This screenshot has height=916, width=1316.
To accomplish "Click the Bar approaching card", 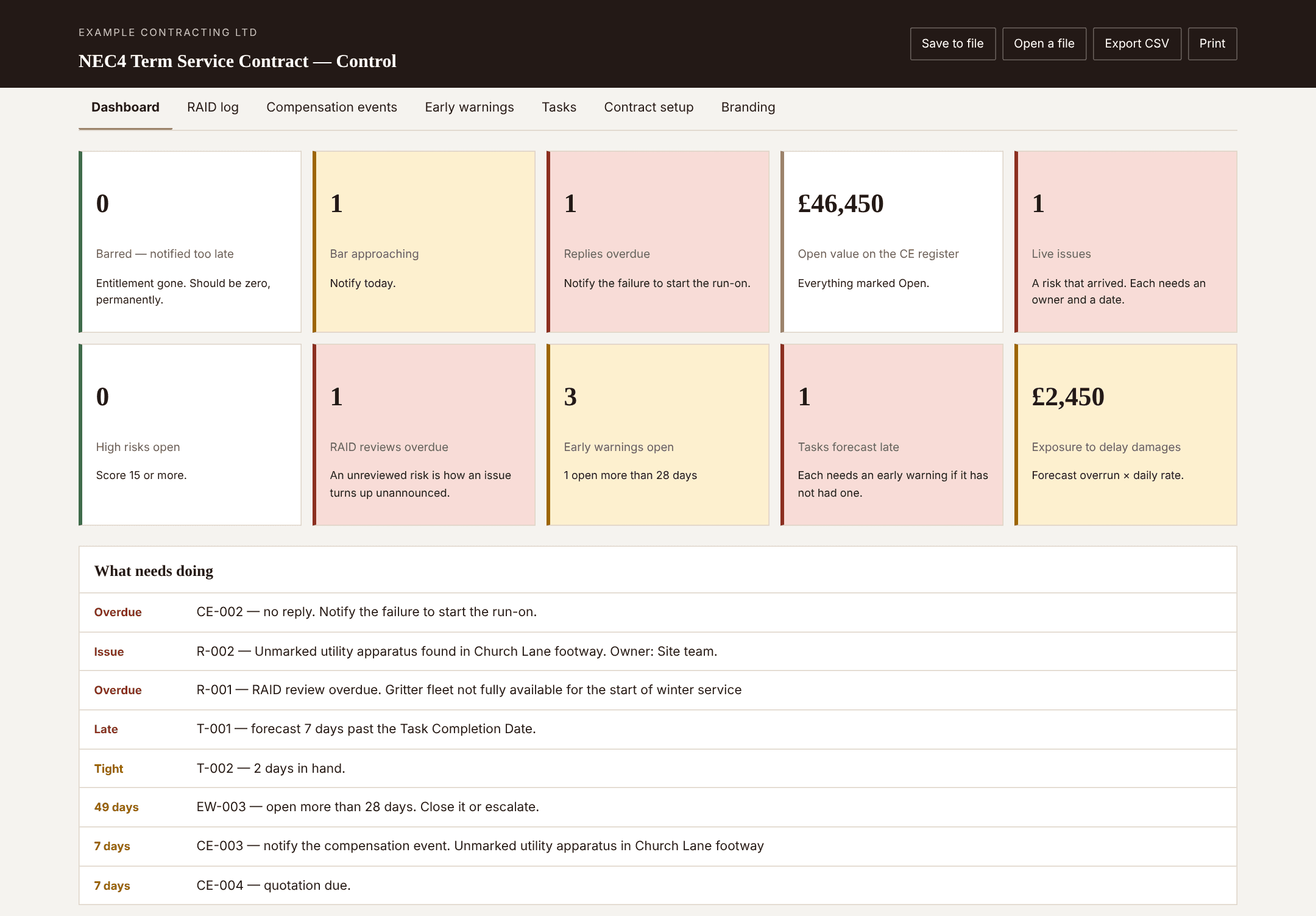I will [x=424, y=242].
